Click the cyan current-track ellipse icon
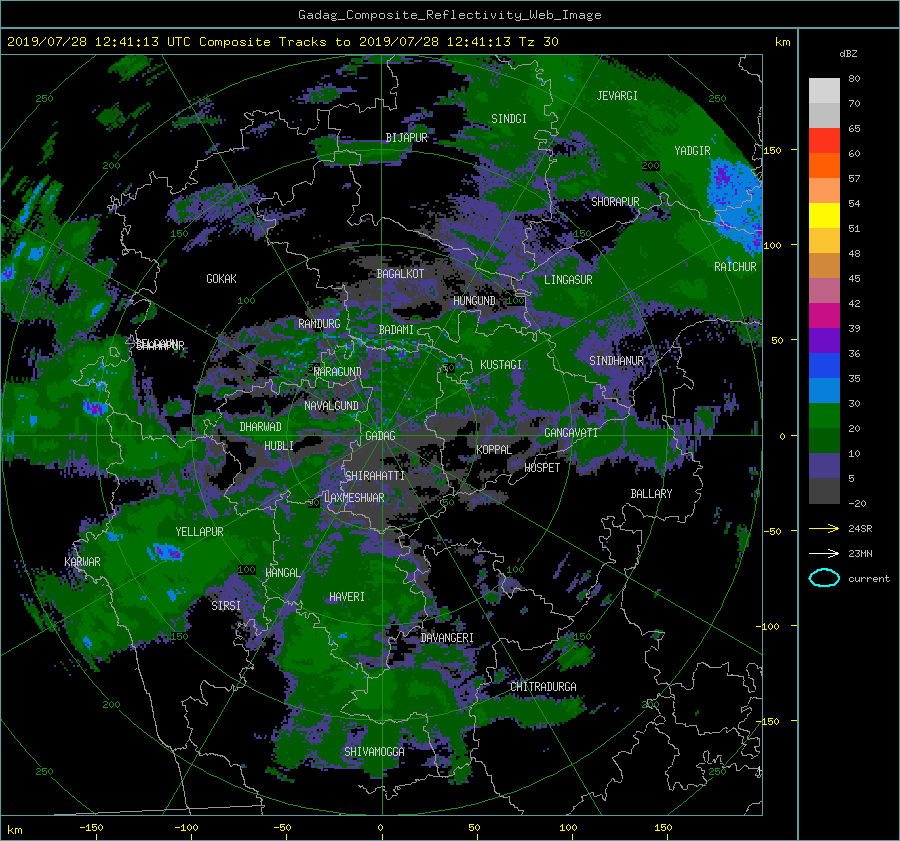 coord(824,578)
